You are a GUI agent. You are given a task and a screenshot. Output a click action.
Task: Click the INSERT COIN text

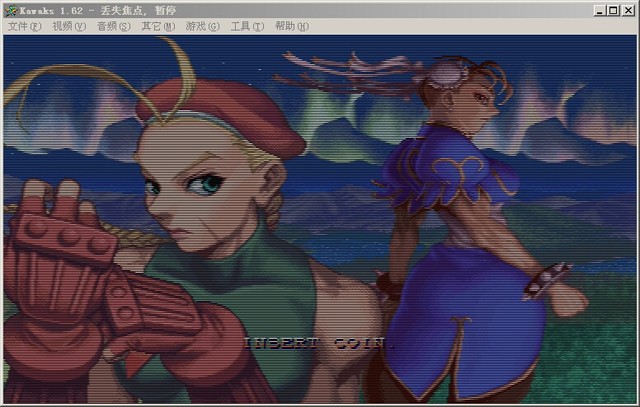click(319, 343)
